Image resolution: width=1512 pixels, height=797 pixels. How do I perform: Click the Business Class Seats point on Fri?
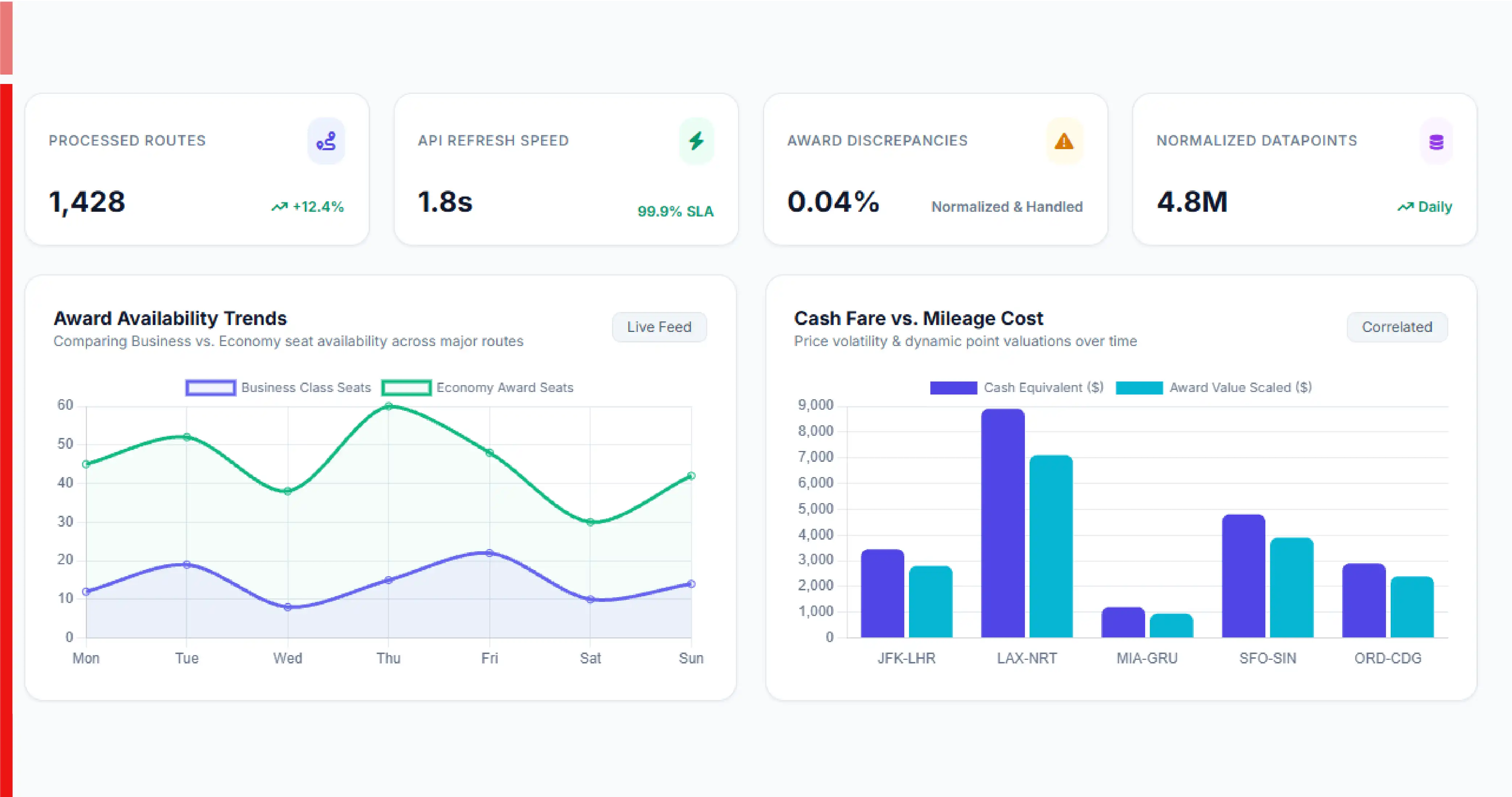point(490,553)
